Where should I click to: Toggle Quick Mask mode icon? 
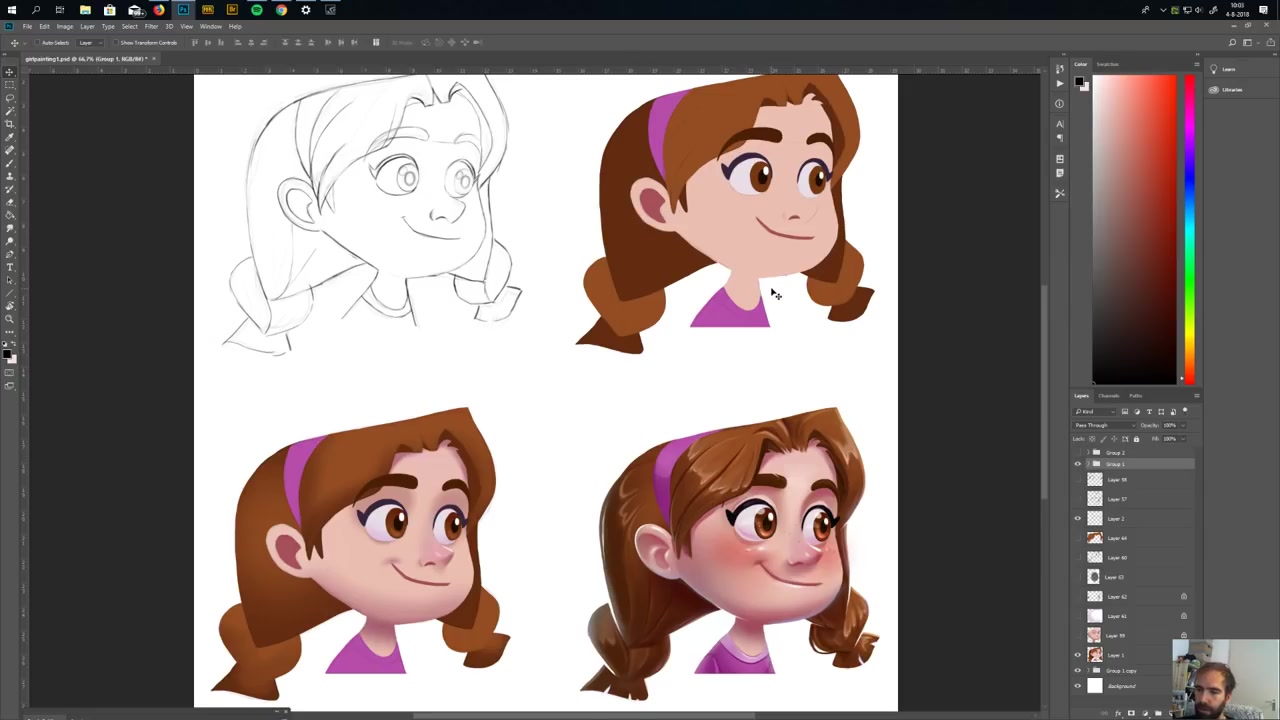click(9, 371)
